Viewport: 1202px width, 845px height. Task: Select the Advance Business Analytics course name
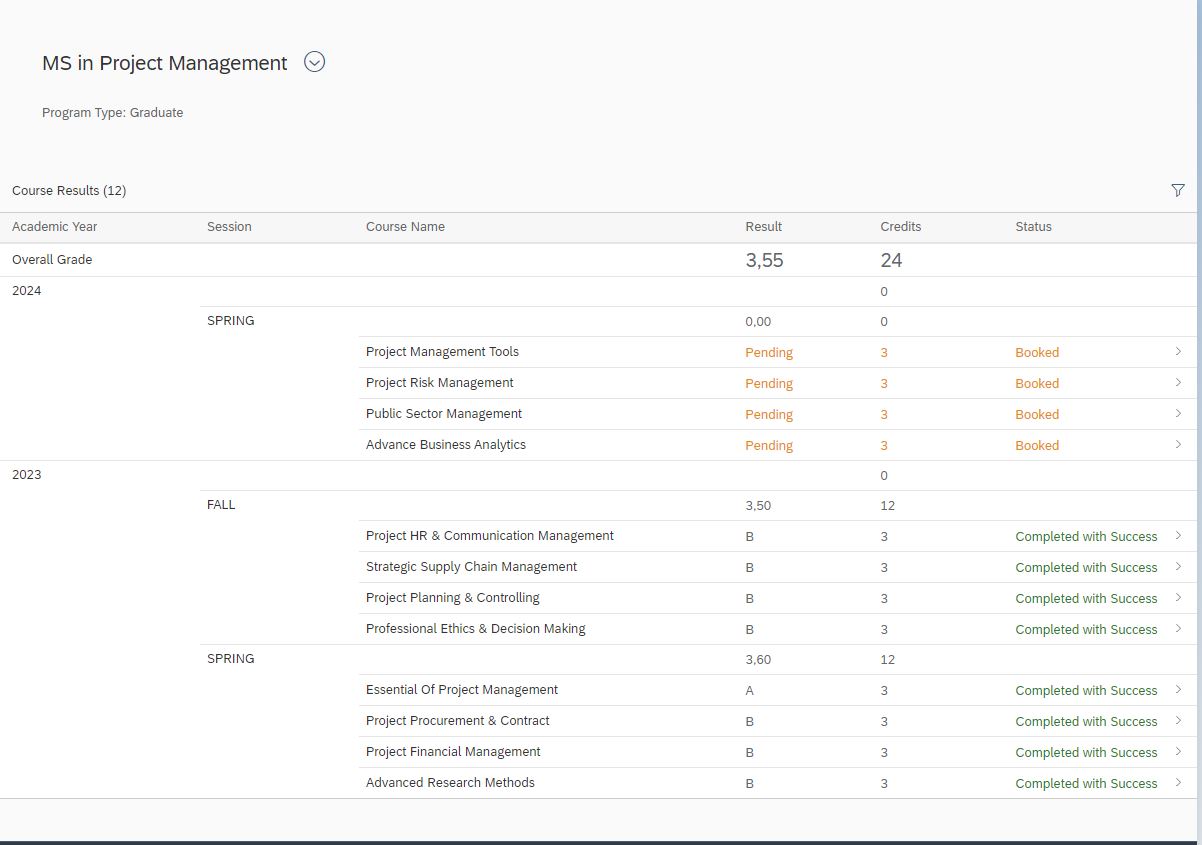[446, 445]
